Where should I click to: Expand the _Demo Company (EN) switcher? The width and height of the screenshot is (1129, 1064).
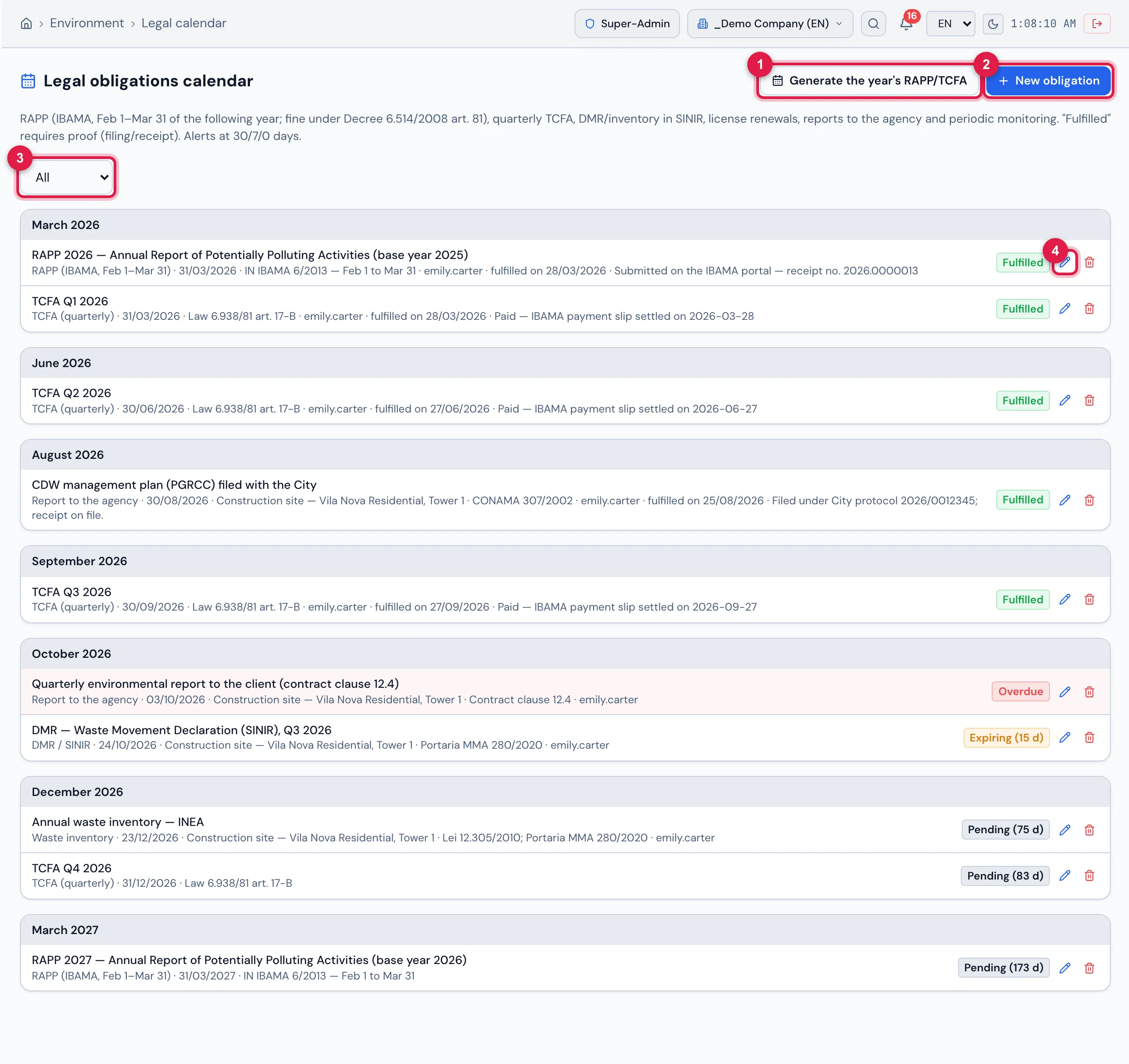click(x=770, y=23)
